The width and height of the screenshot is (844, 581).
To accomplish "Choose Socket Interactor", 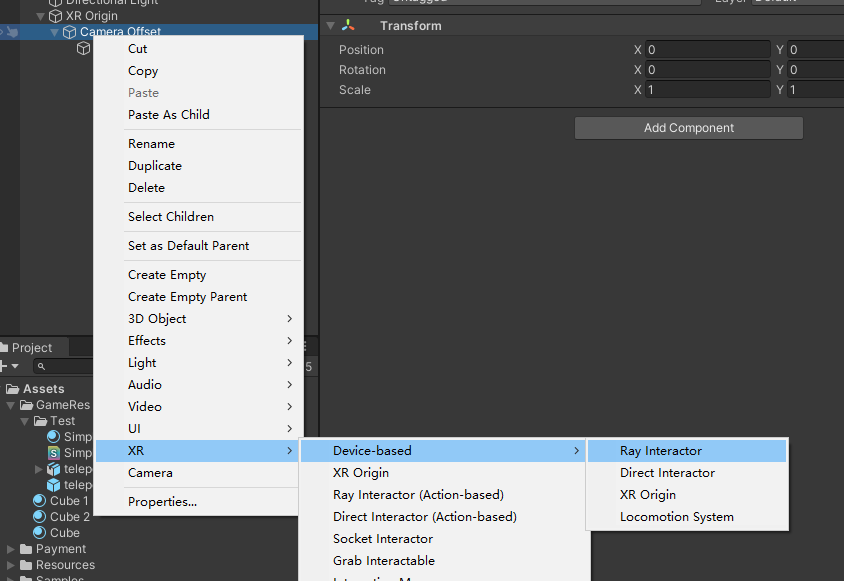I will pyautogui.click(x=443, y=539).
